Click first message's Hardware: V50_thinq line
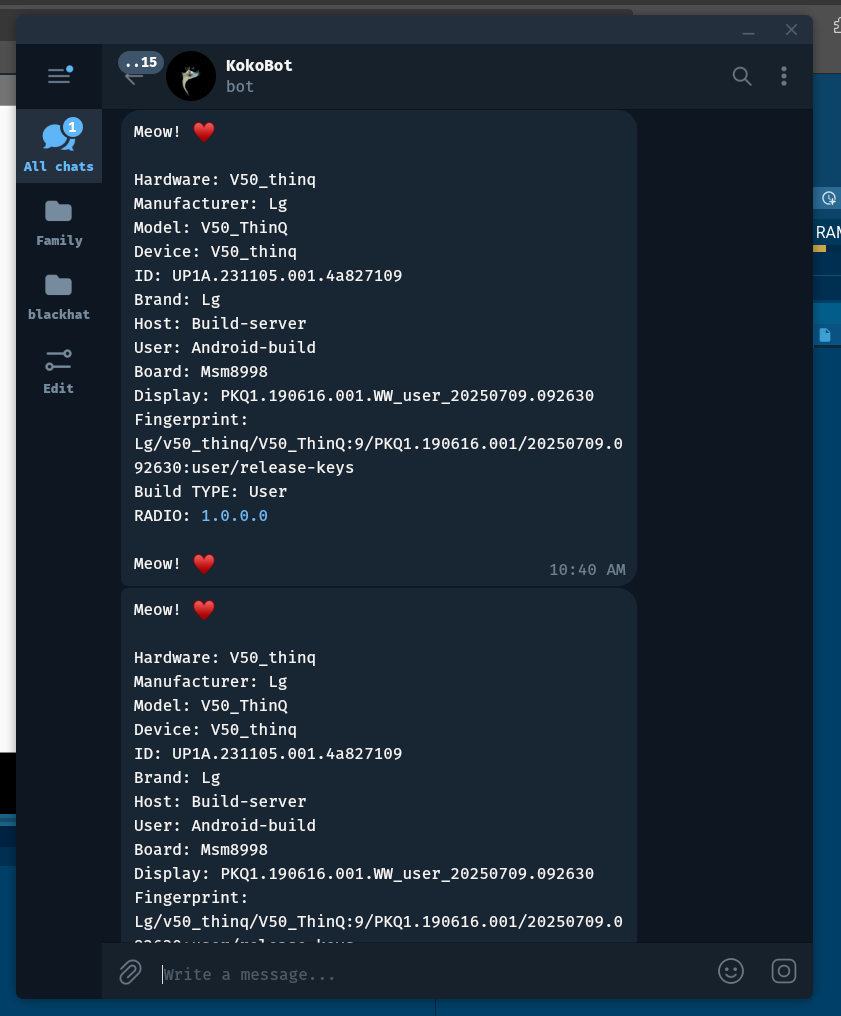The width and height of the screenshot is (841, 1016). (x=225, y=179)
